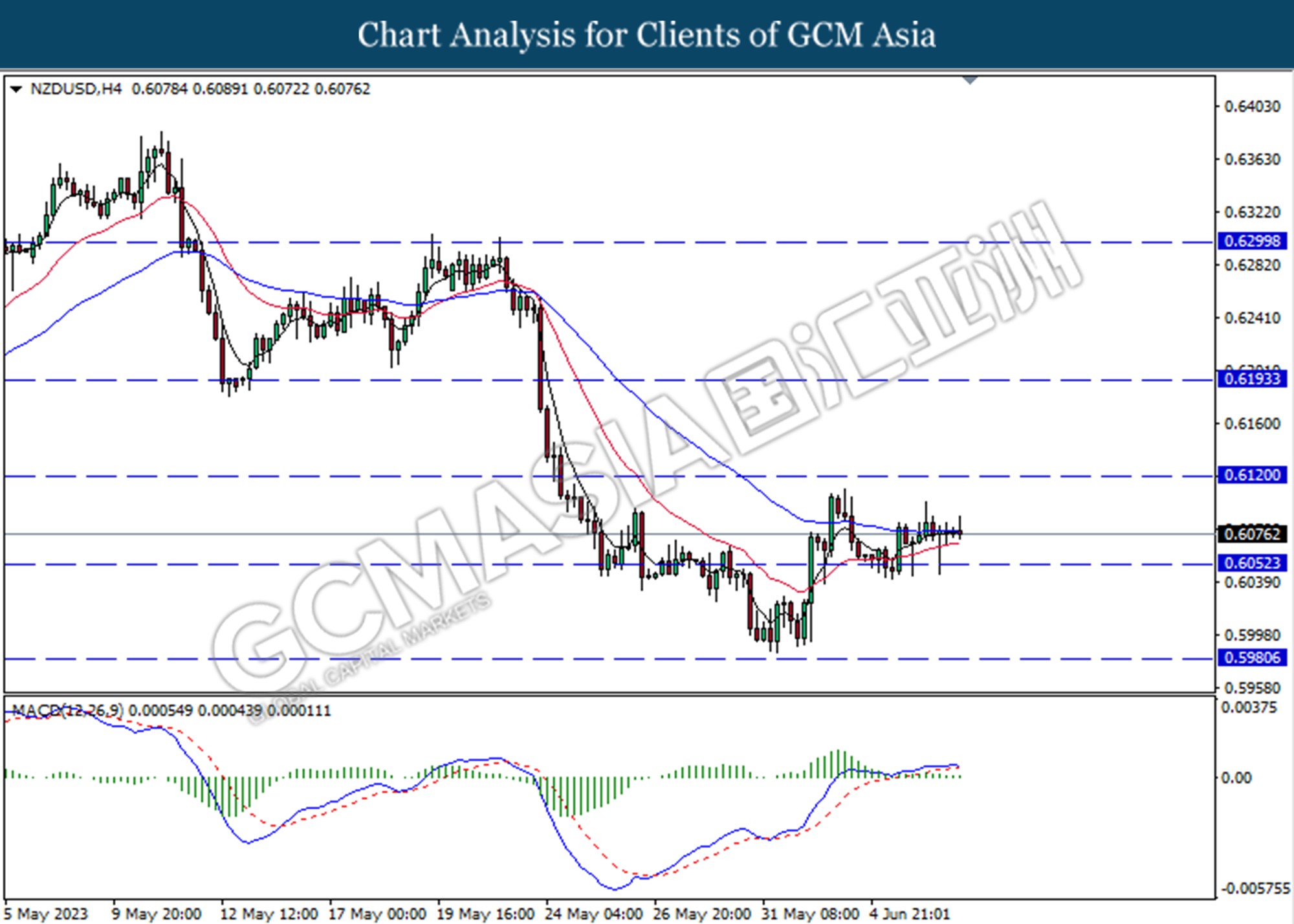This screenshot has width=1294, height=924.
Task: Click the 31 May 08:00 time label
Action: point(811,914)
